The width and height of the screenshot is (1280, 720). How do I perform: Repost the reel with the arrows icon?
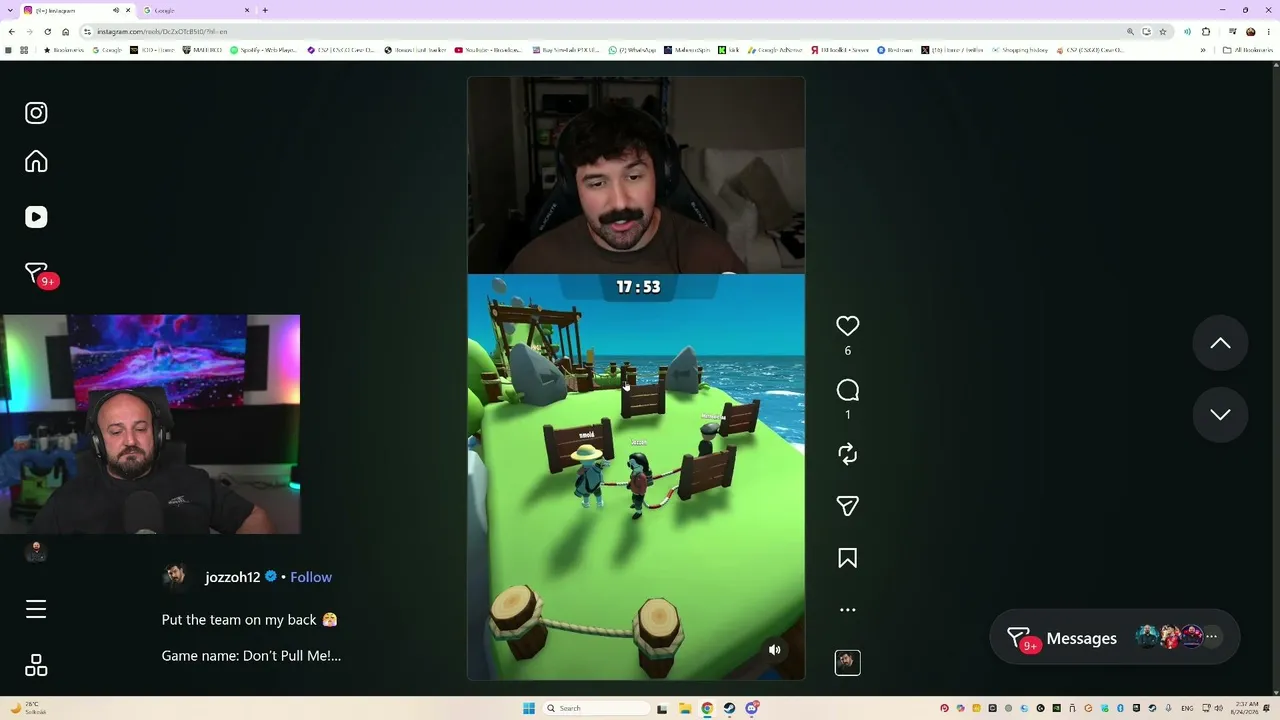(x=847, y=454)
